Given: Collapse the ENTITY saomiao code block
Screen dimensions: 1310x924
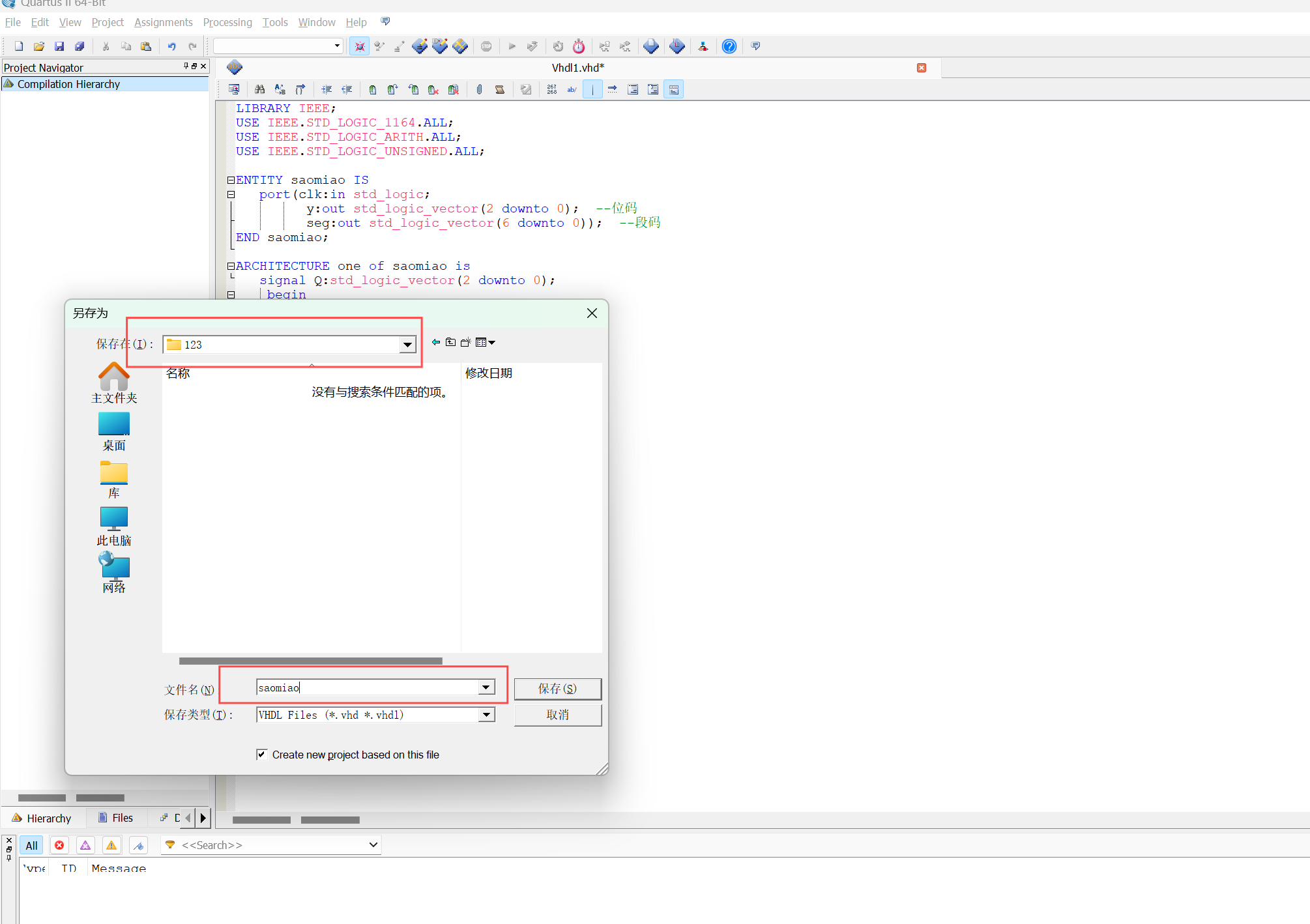Looking at the screenshot, I should (x=231, y=180).
